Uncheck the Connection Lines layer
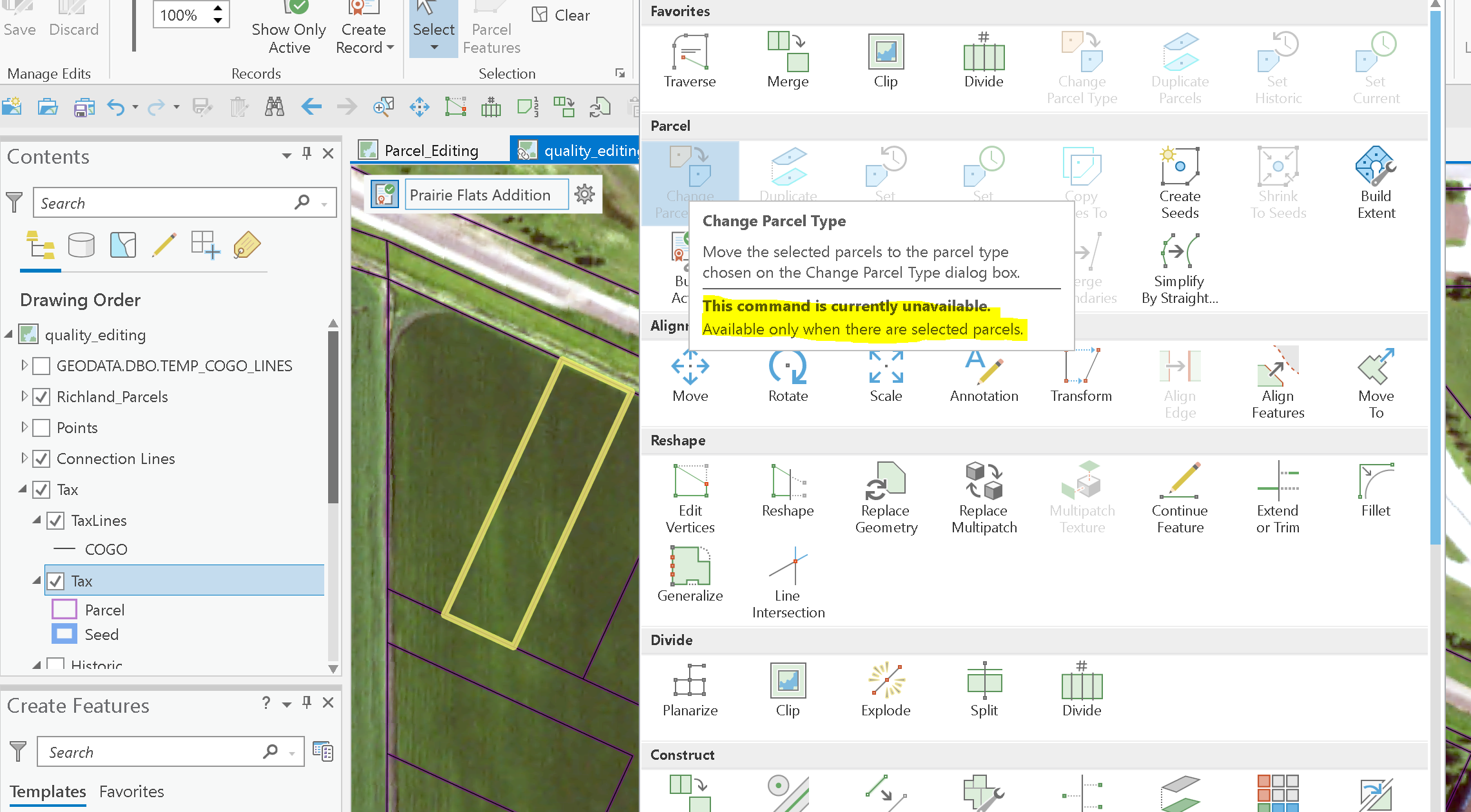 (x=41, y=459)
